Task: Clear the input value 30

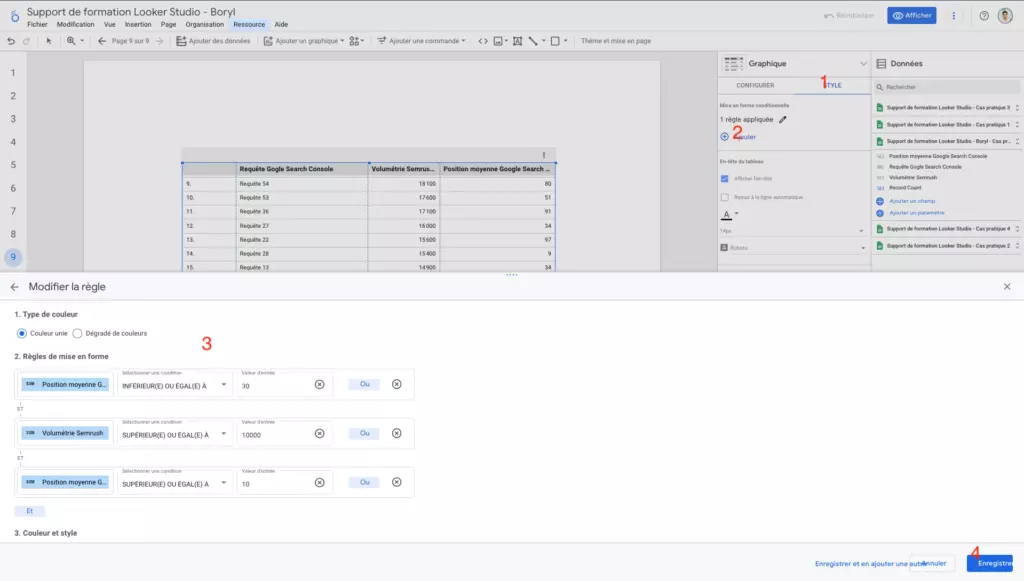Action: 319,385
